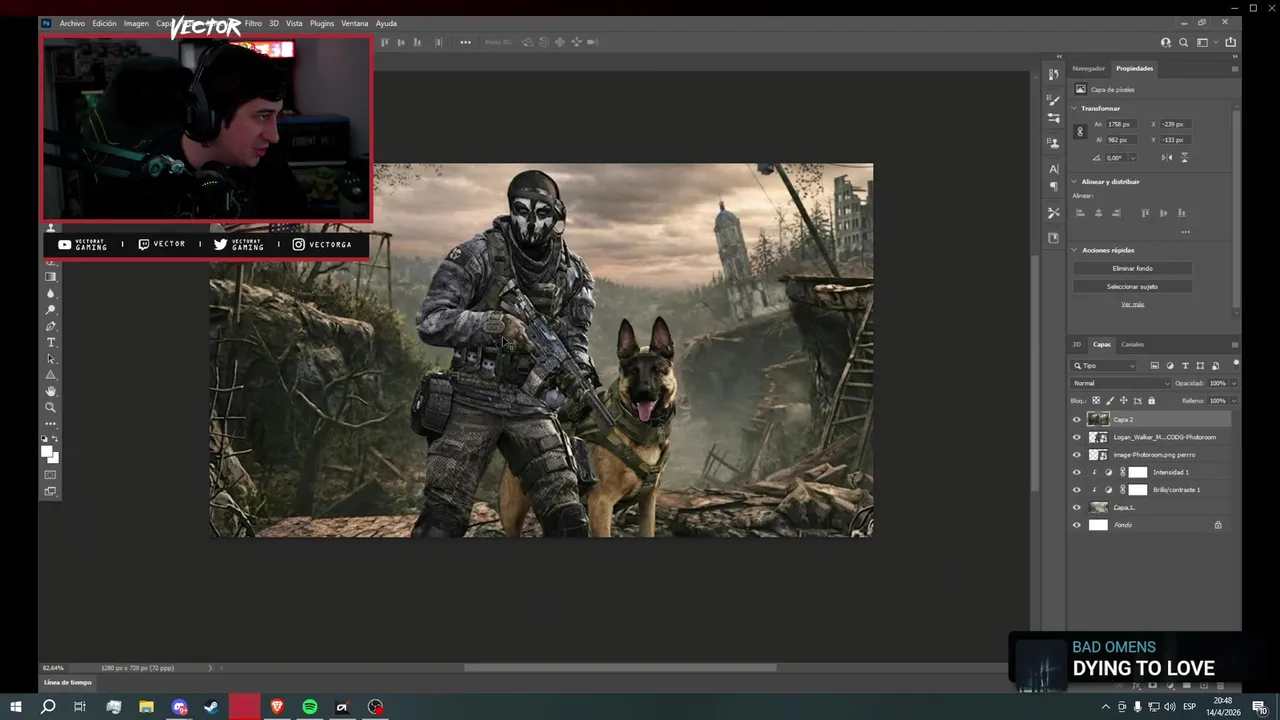Open the Normal blend mode dropdown
The image size is (1280, 720).
1121,383
